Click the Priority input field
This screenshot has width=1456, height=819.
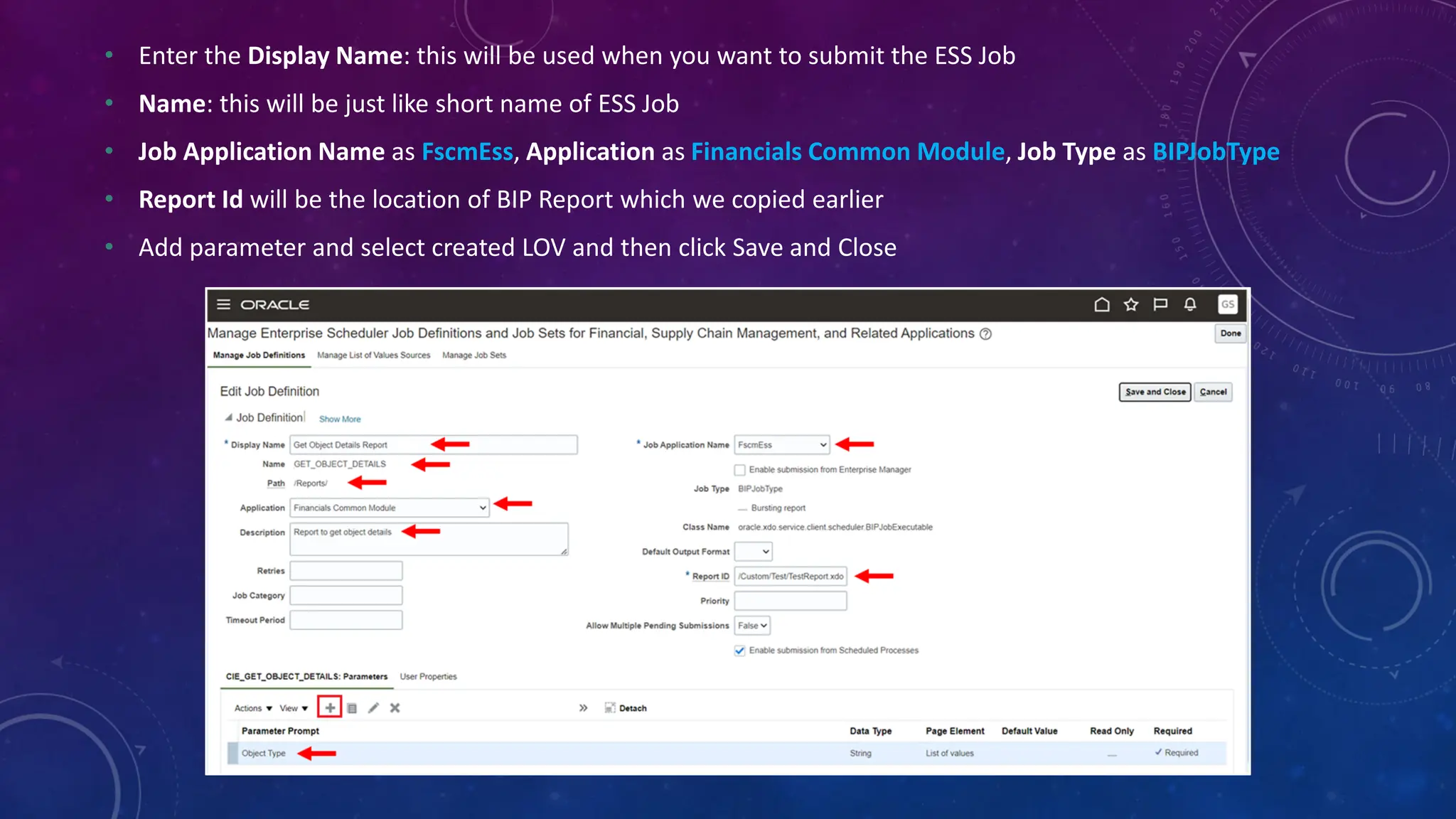pyautogui.click(x=791, y=601)
